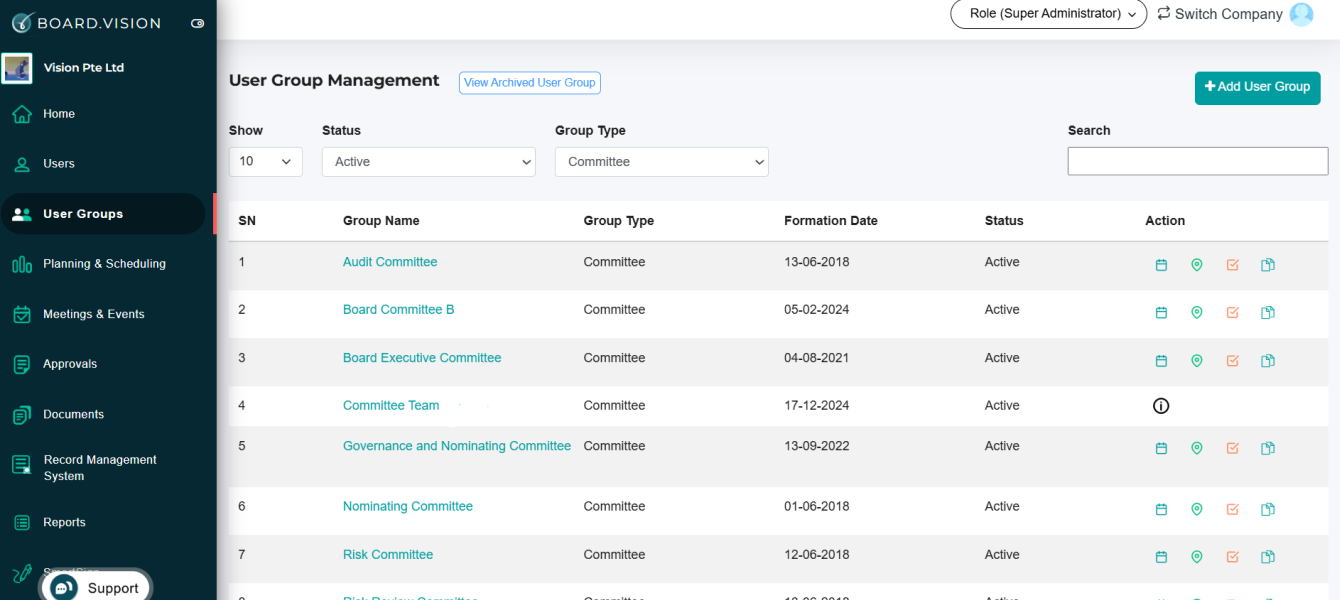Image resolution: width=1340 pixels, height=600 pixels.
Task: Open the Group Type filter dropdown
Action: pyautogui.click(x=662, y=162)
